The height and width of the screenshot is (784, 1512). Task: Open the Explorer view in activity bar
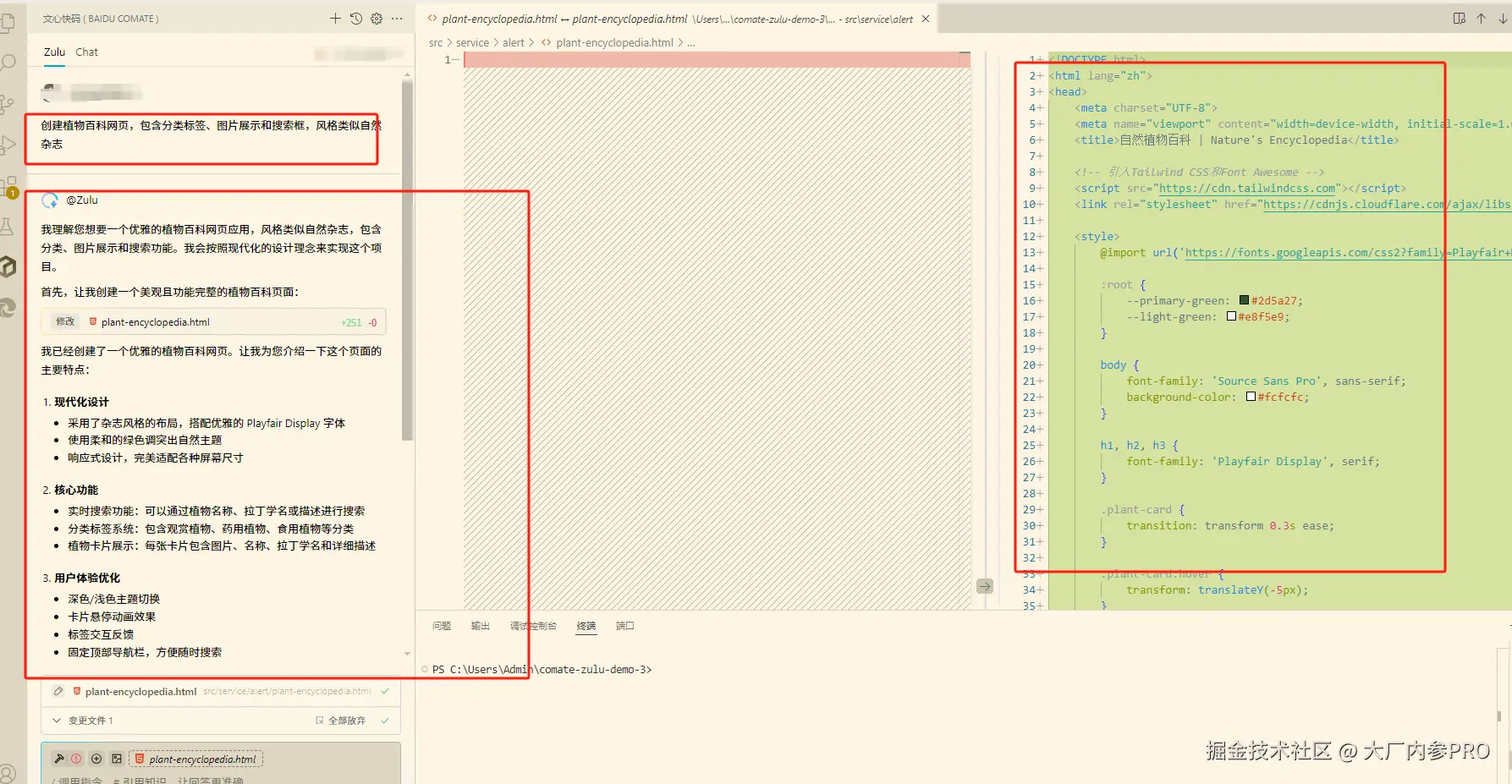pos(8,22)
